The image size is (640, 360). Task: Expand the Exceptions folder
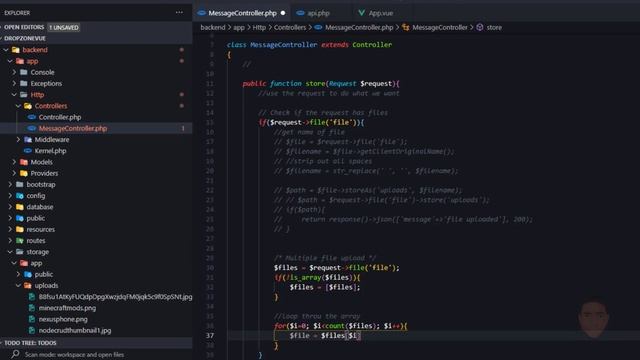click(14, 83)
